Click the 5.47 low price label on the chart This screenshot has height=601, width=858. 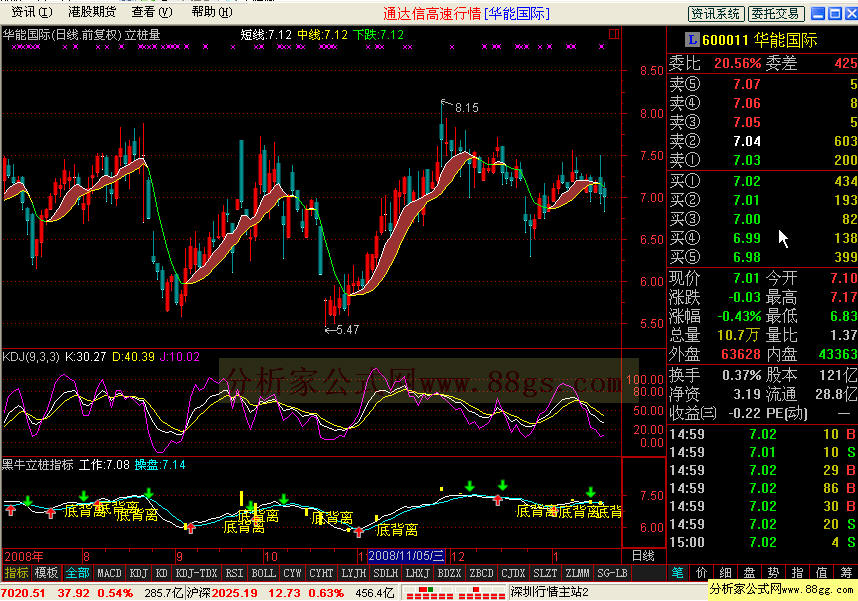(348, 330)
